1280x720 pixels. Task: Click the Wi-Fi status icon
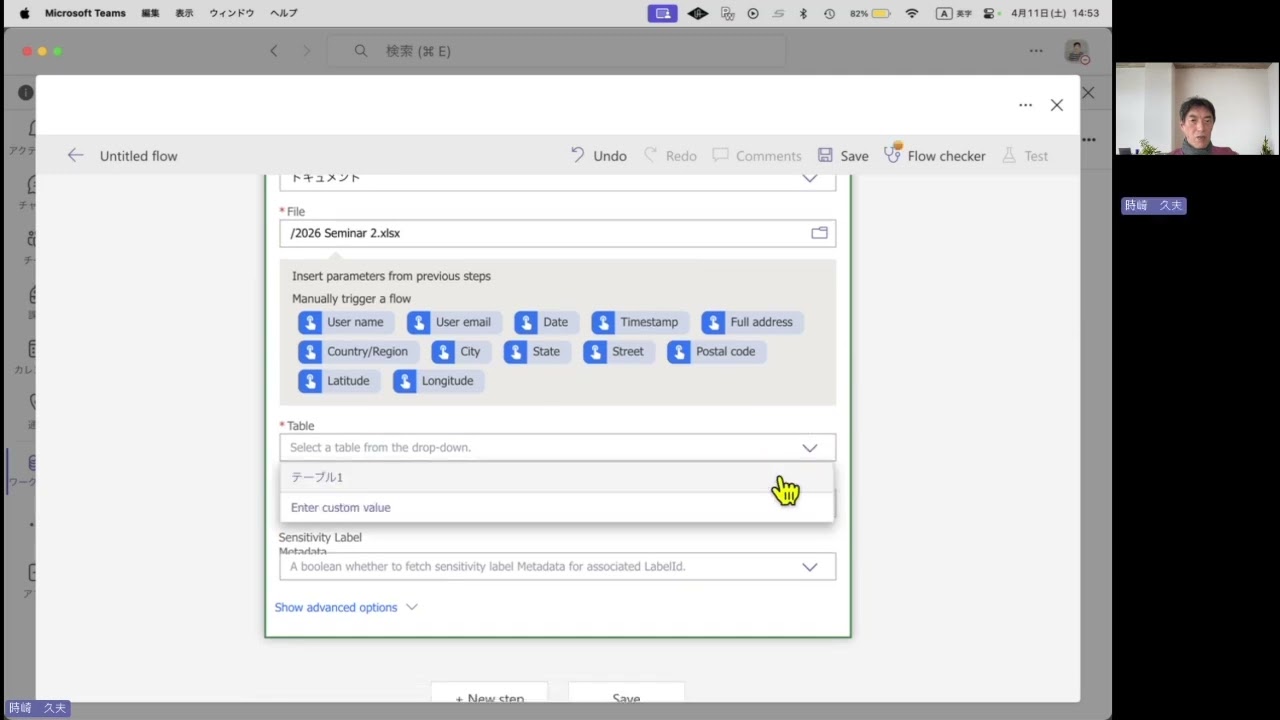(x=911, y=13)
